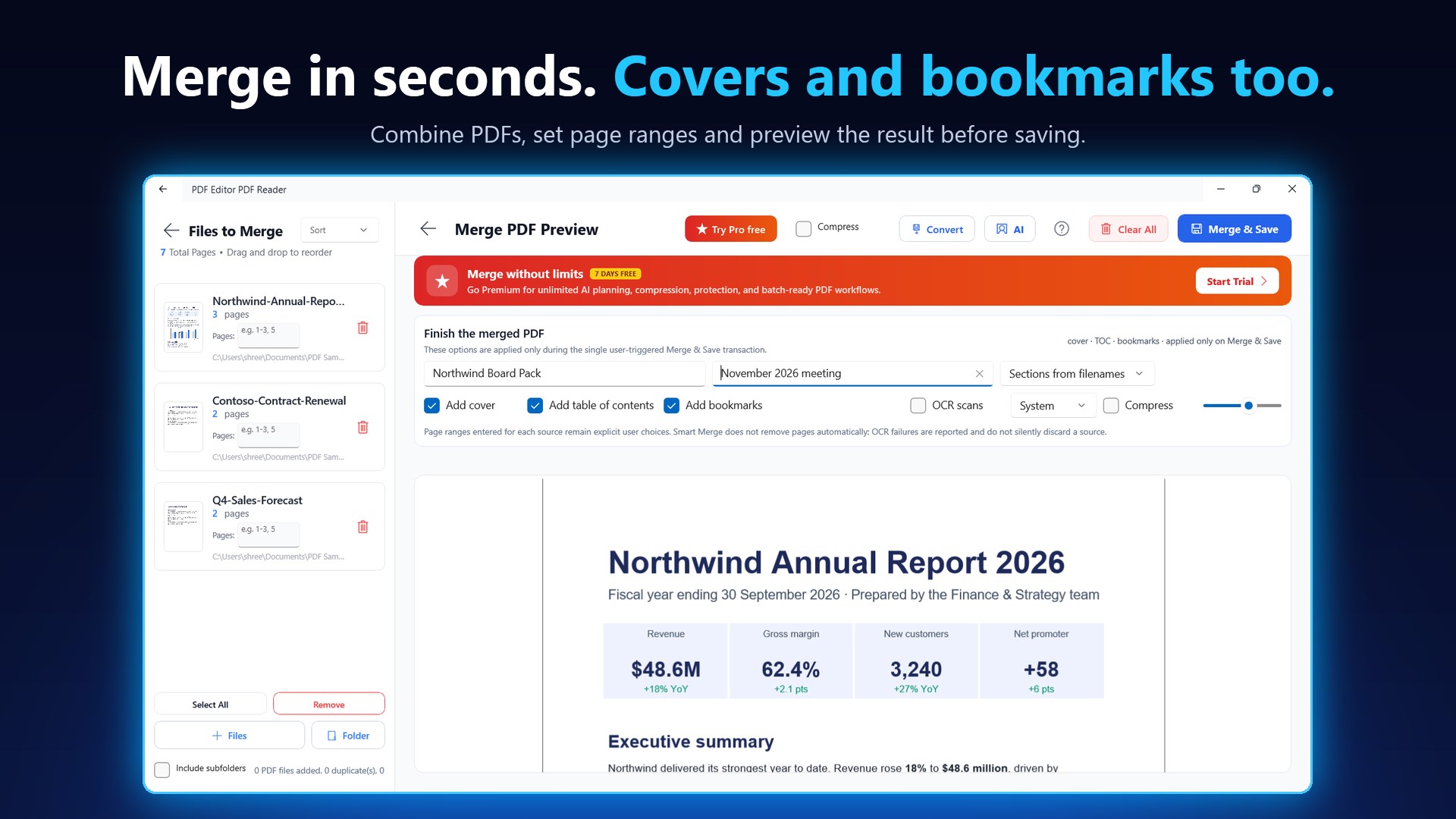Click the 3,240 New customers card

(x=916, y=661)
